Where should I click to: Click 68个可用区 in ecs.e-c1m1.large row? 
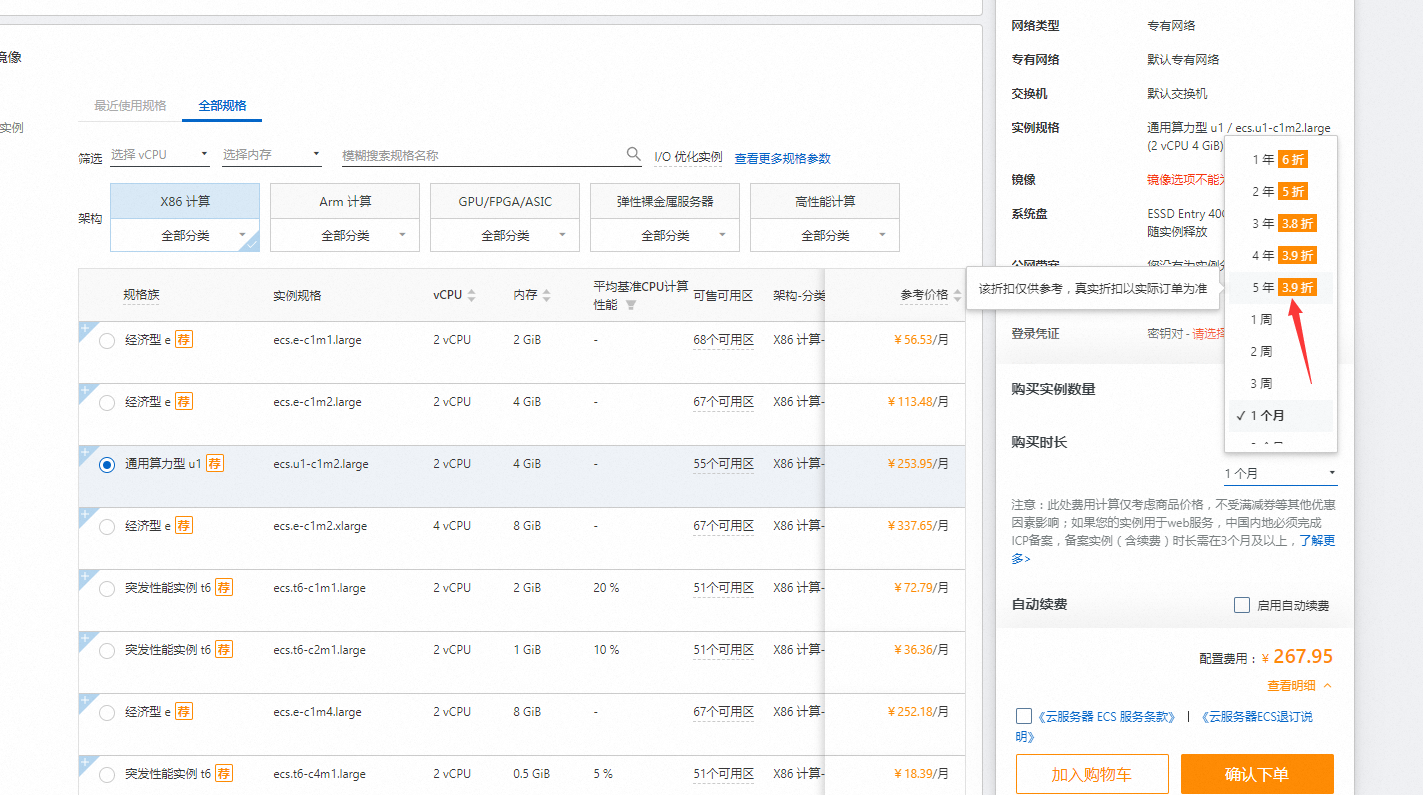723,340
